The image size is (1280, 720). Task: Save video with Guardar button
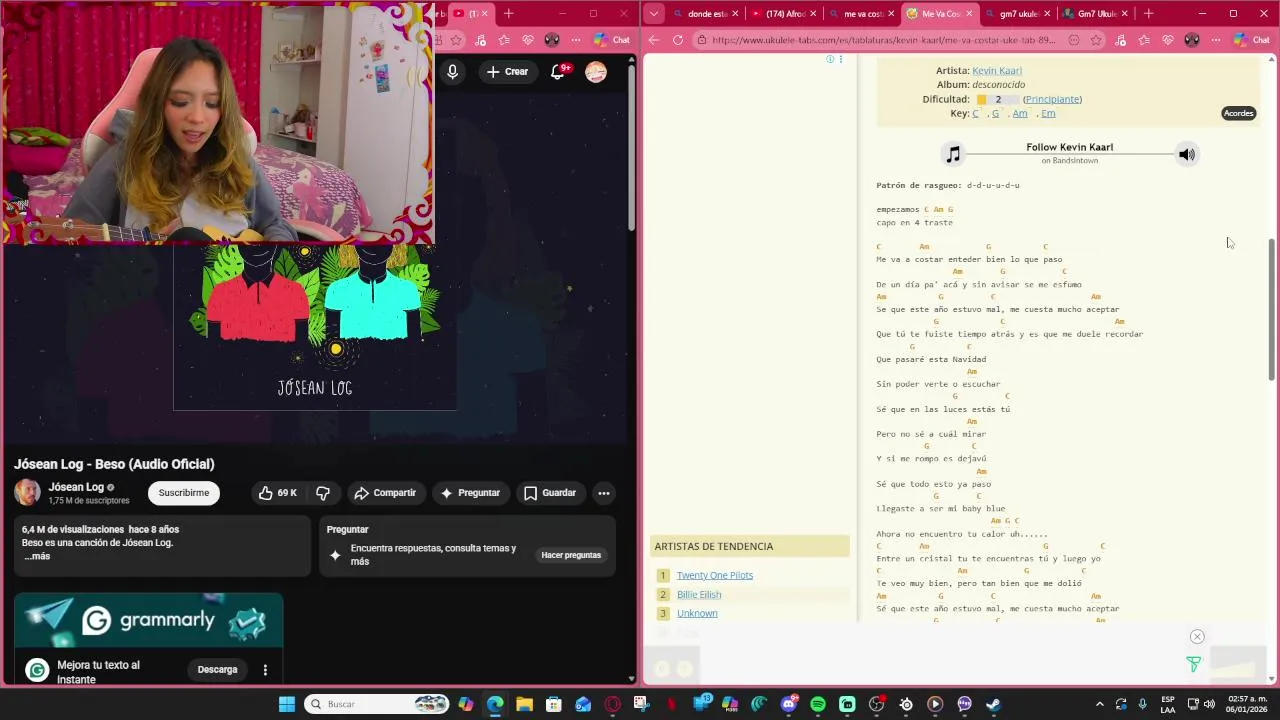(550, 493)
